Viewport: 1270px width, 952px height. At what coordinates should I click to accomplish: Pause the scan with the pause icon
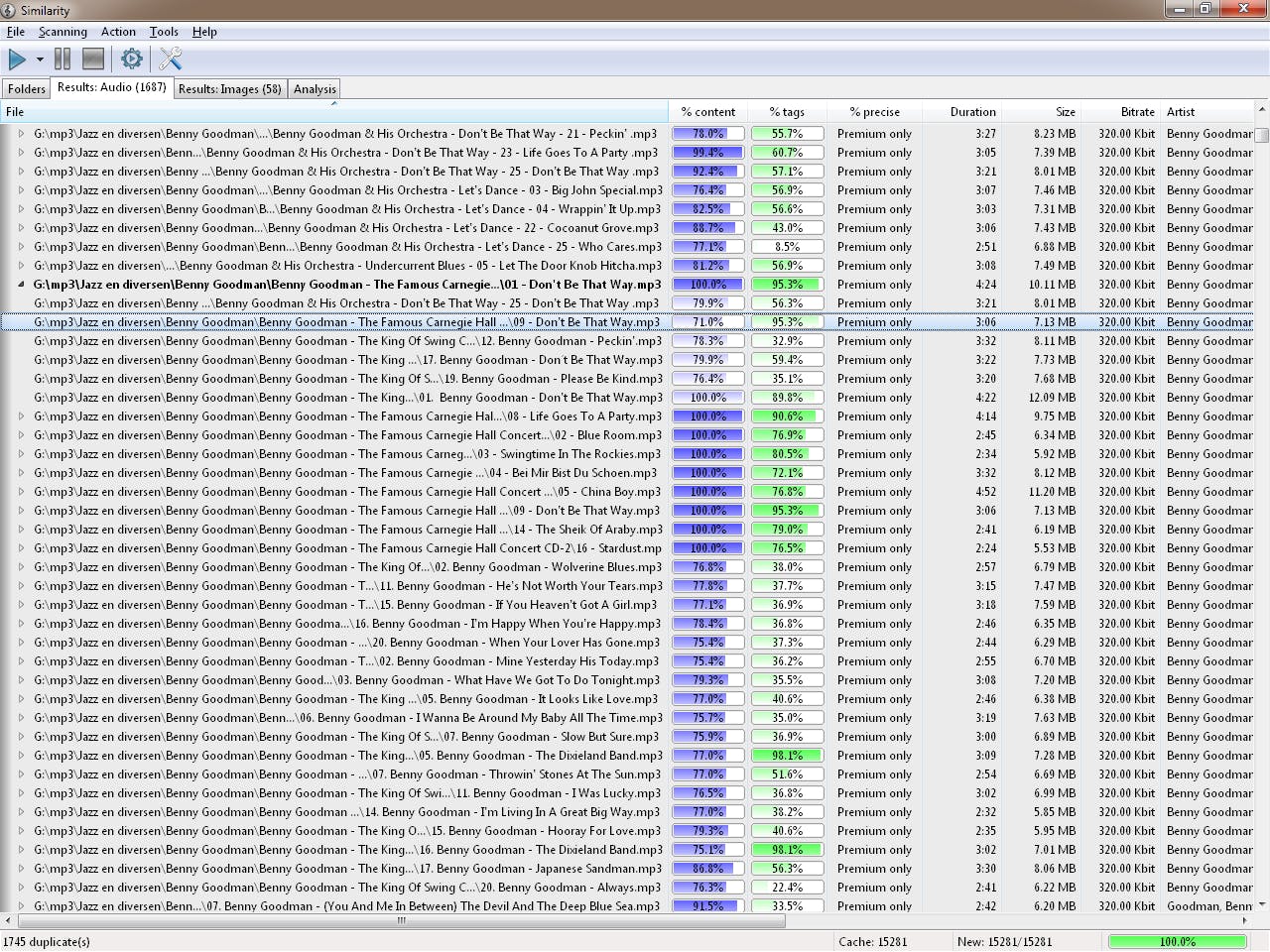point(63,59)
